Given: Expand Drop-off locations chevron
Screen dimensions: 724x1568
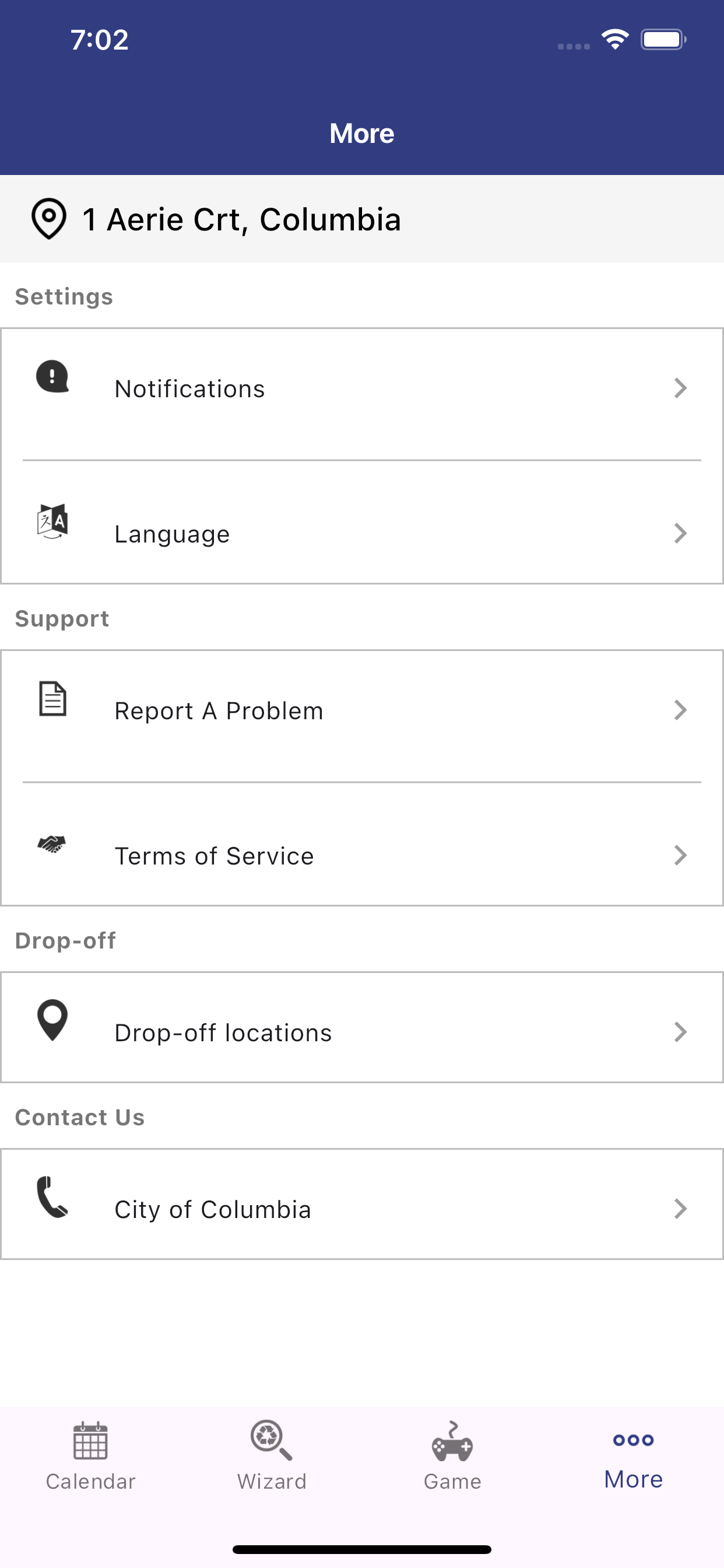Looking at the screenshot, I should click(x=680, y=1032).
